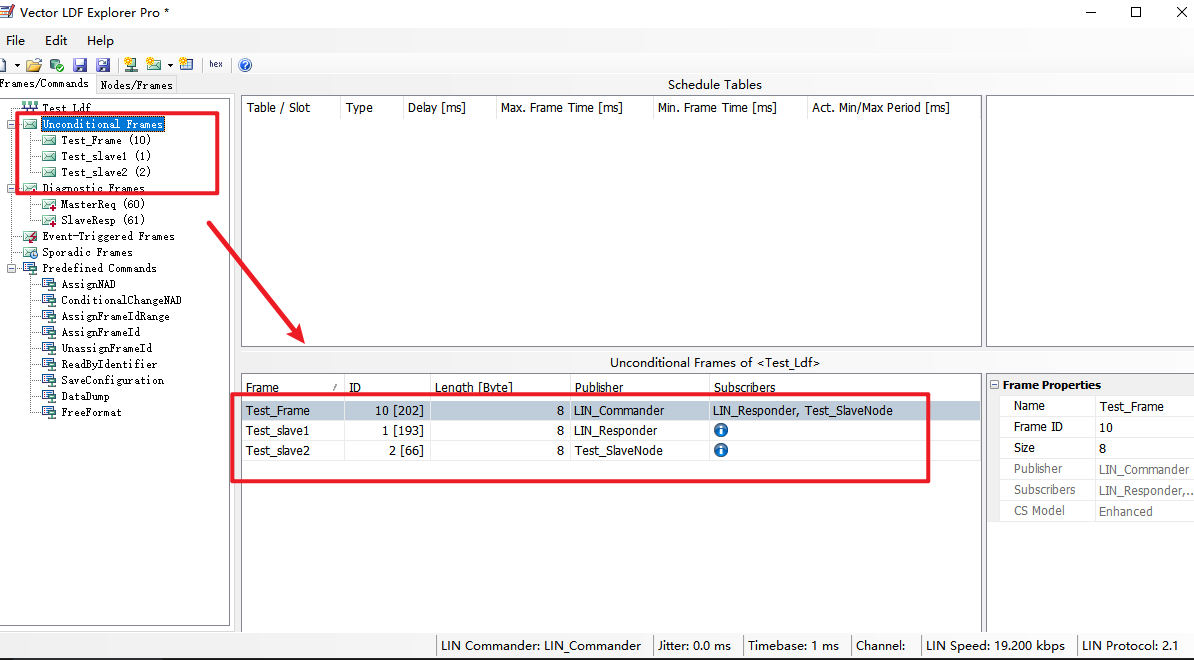Viewport: 1194px width, 660px height.
Task: Select the Test_slave2 row in frames table
Action: point(611,451)
